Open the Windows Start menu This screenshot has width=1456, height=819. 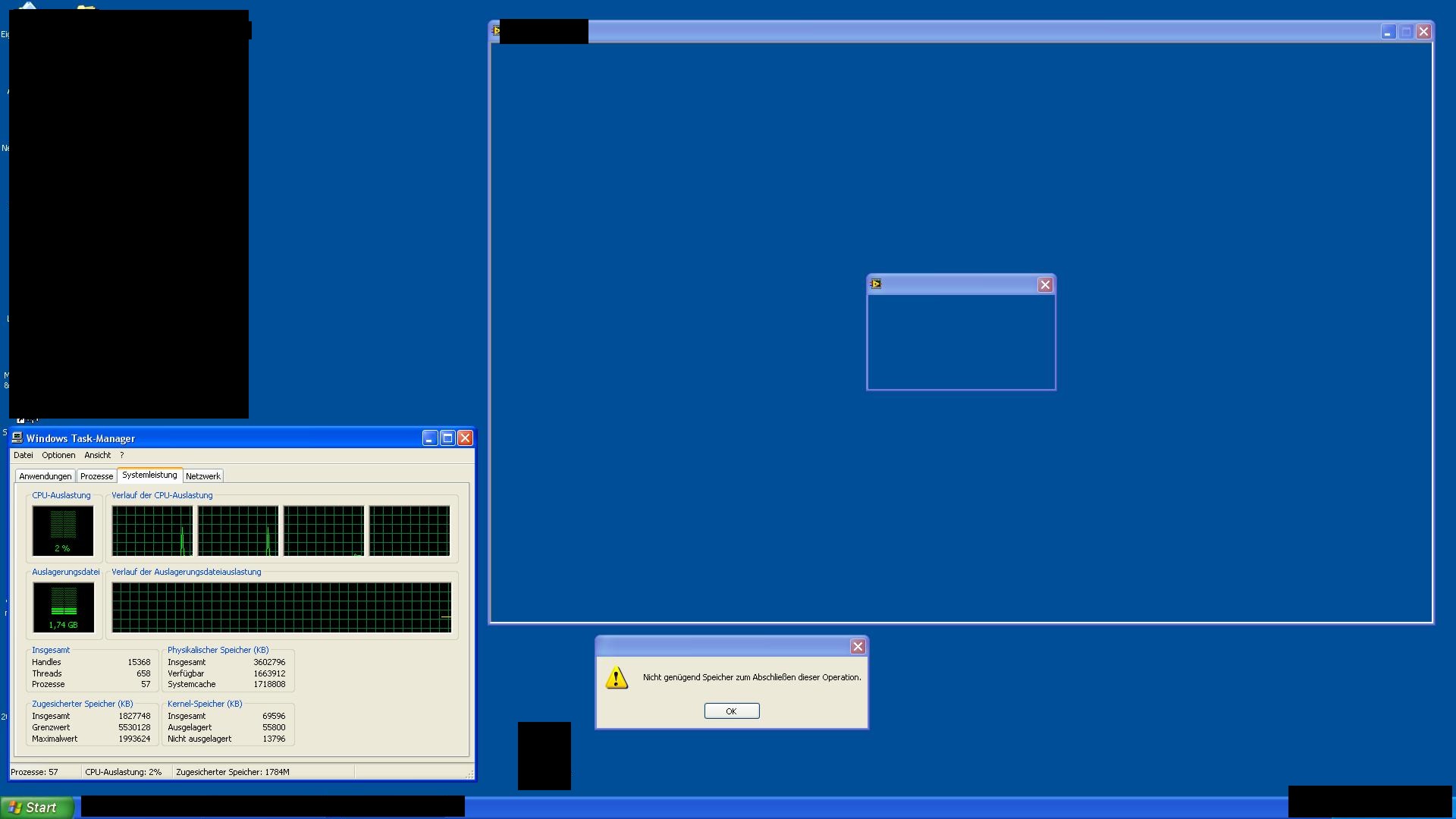pyautogui.click(x=36, y=808)
